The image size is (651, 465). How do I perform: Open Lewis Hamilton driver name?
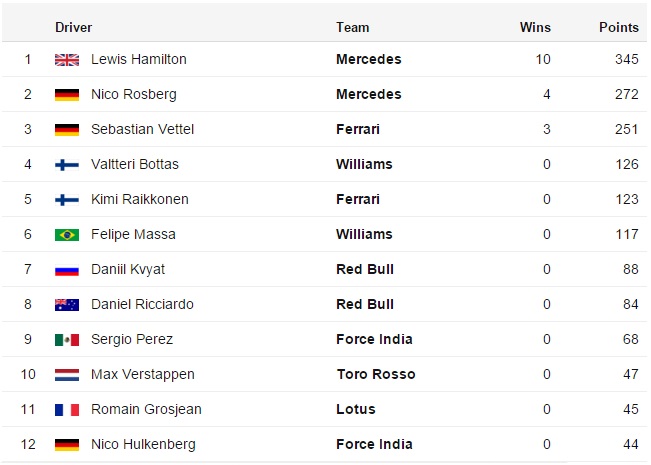[138, 60]
